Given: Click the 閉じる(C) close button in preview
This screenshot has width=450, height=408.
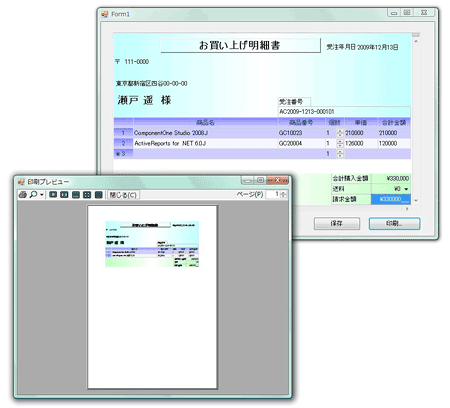Looking at the screenshot, I should coord(123,195).
